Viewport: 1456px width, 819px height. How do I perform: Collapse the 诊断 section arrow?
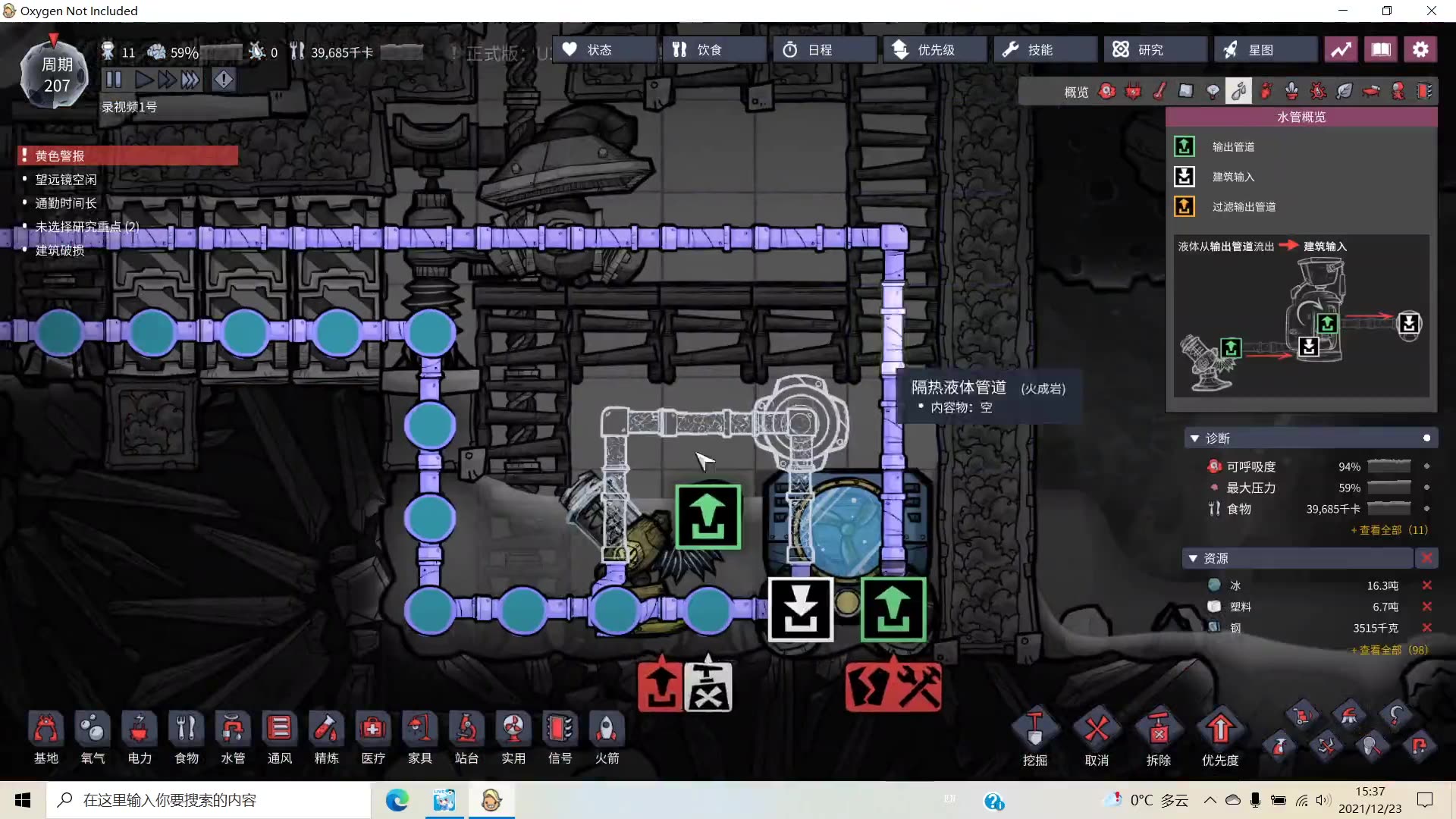1194,438
